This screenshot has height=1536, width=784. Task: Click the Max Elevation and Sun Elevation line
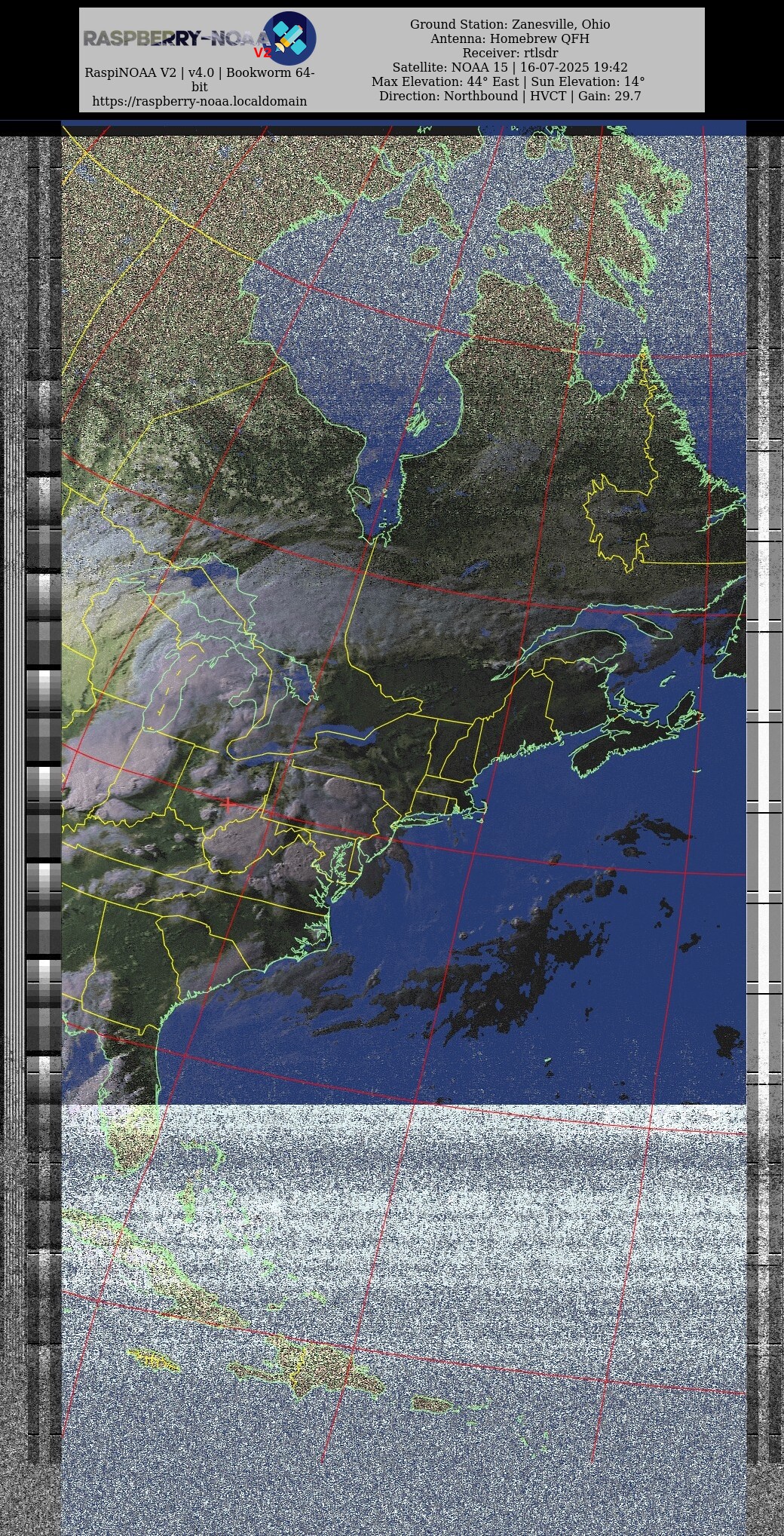508,81
